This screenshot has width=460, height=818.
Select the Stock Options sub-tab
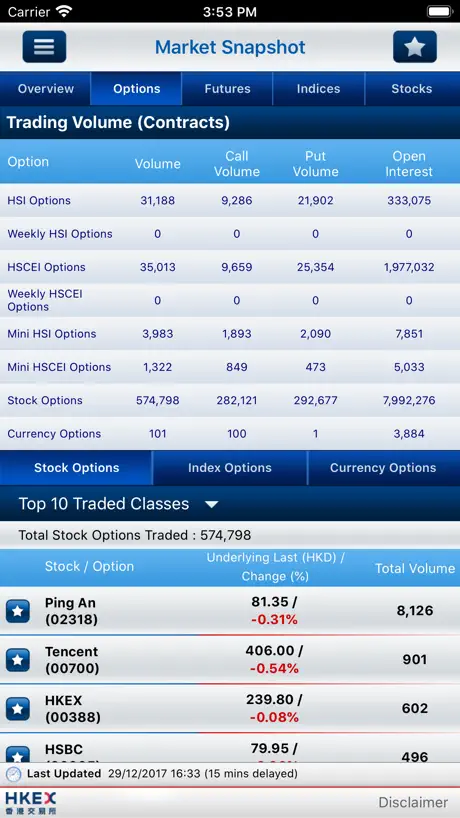(x=77, y=468)
